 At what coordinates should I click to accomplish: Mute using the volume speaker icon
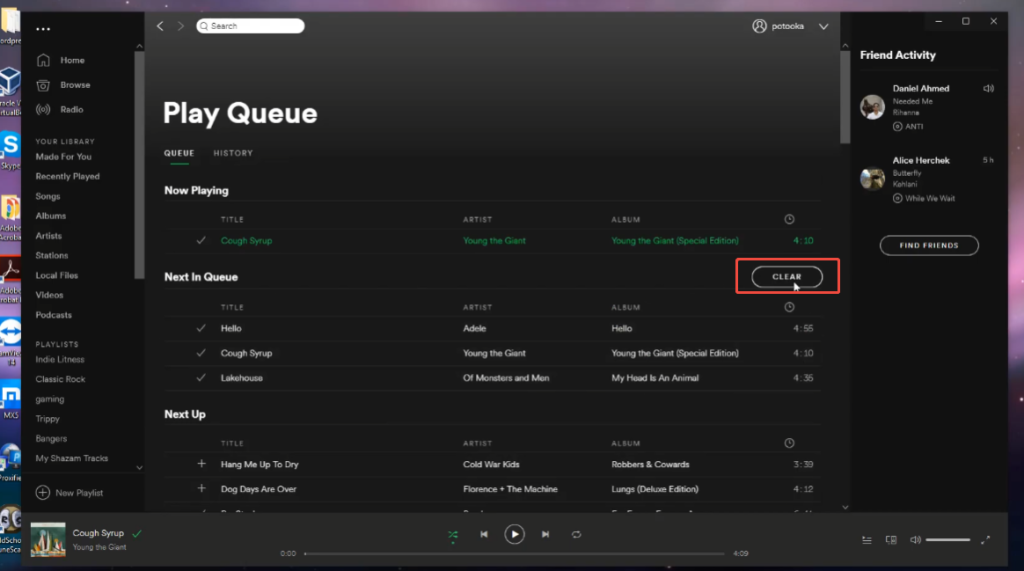click(916, 540)
